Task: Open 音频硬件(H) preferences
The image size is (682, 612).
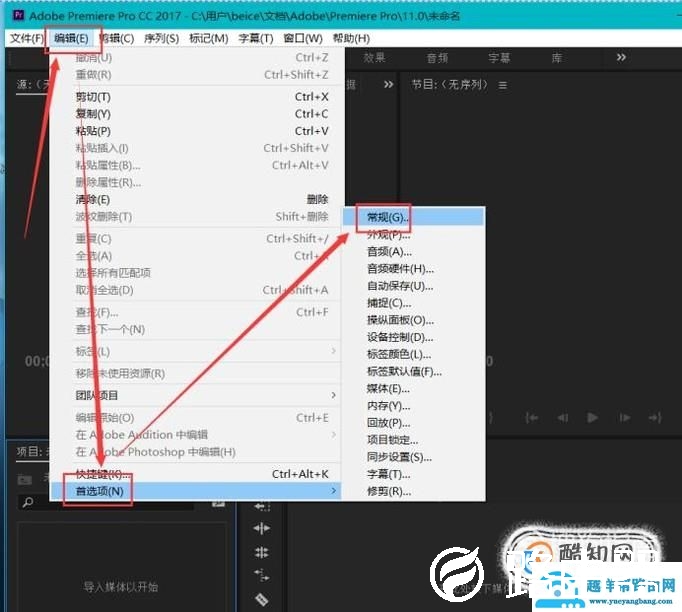Action: [x=414, y=269]
